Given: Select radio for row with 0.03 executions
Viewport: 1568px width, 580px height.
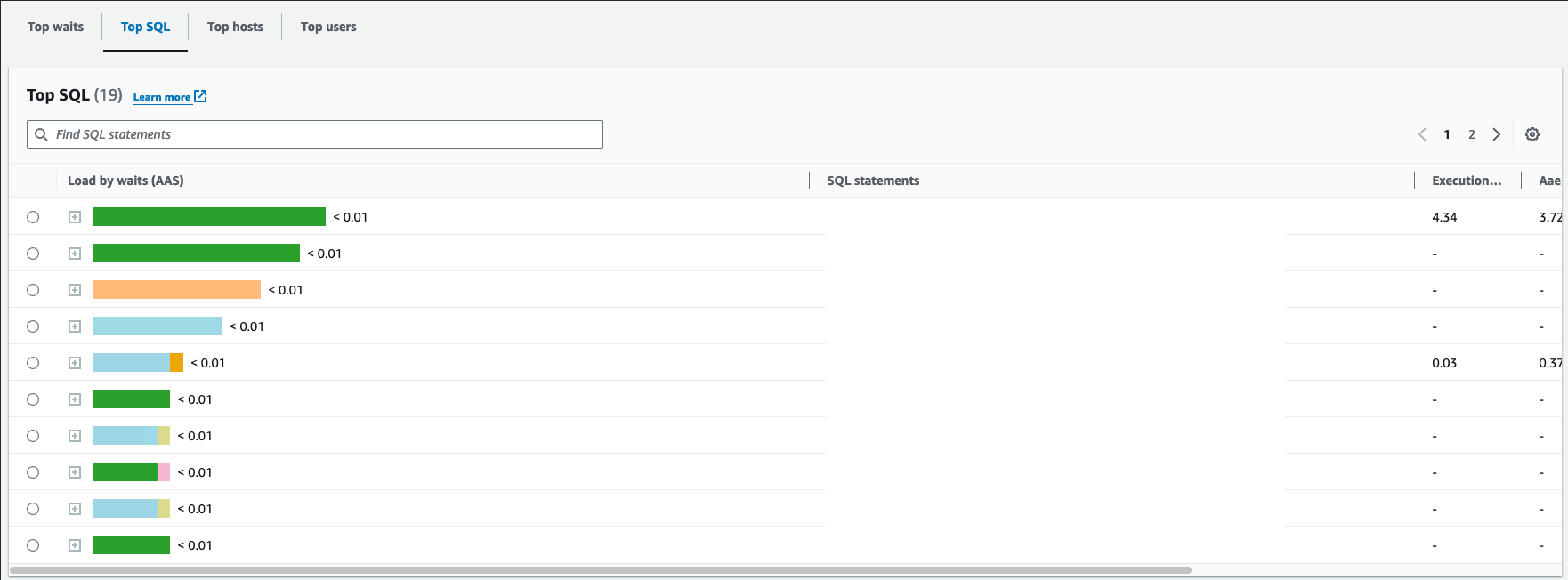Looking at the screenshot, I should [33, 363].
